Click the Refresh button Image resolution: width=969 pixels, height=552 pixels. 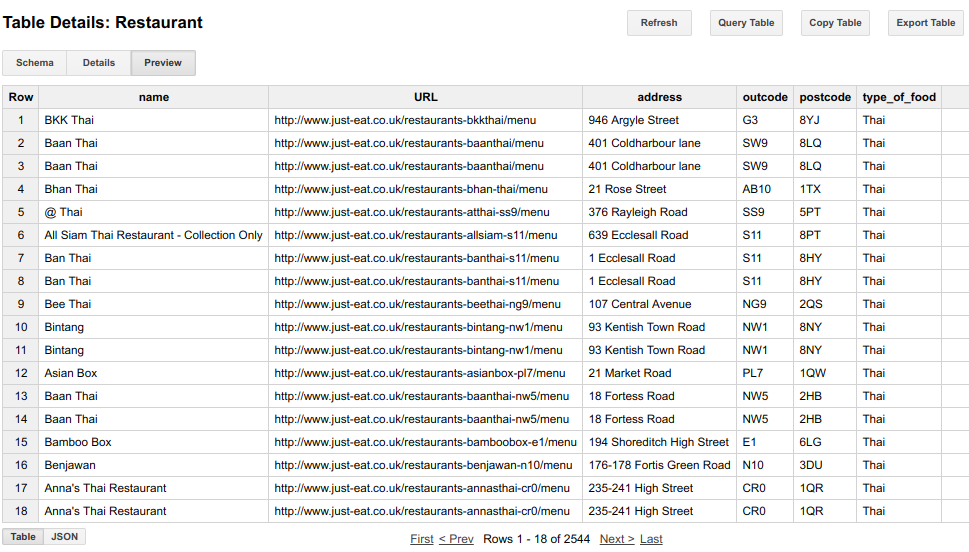tap(659, 23)
